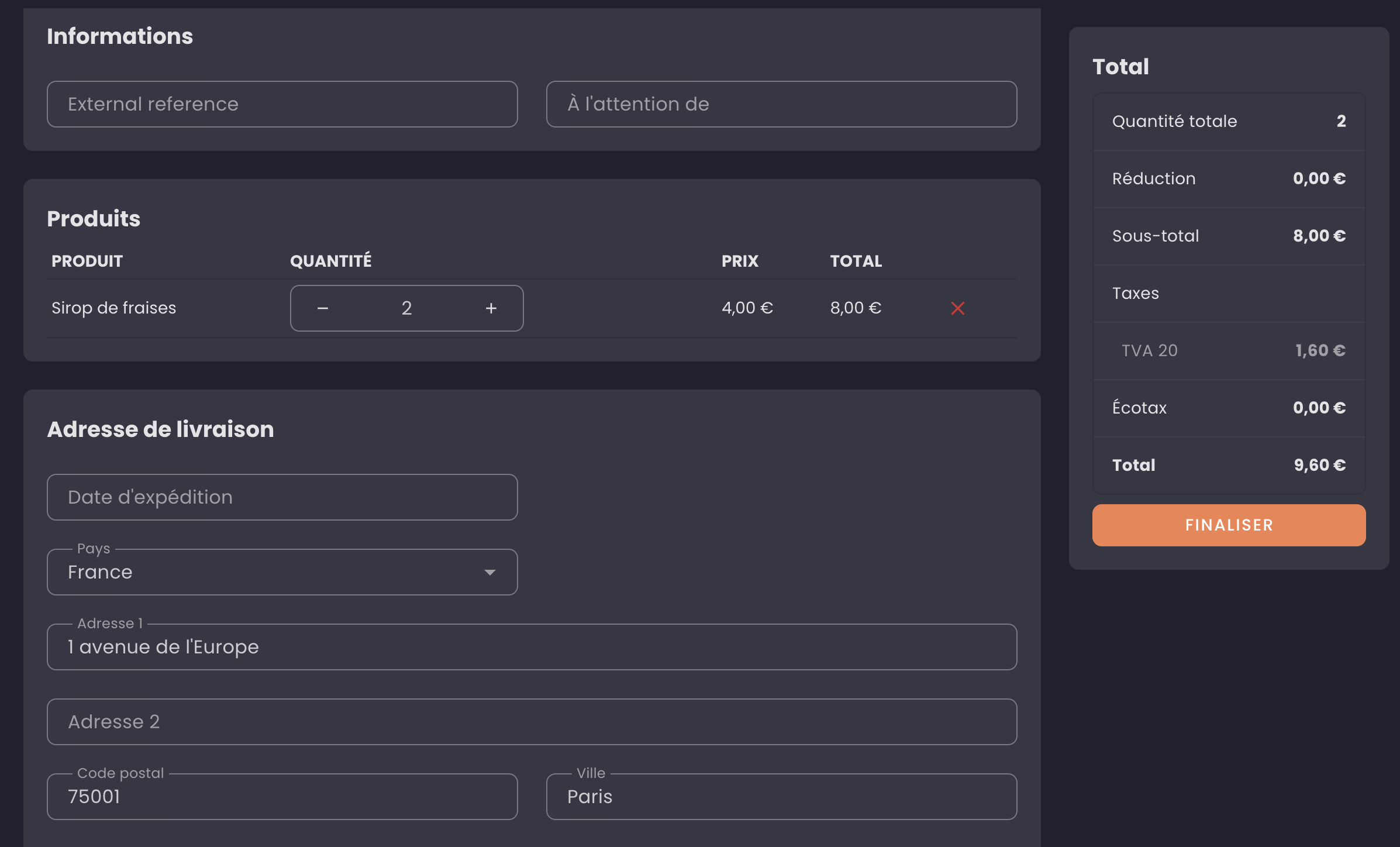Remove Sirop de fraises with red X
This screenshot has height=847, width=1400.
957,308
